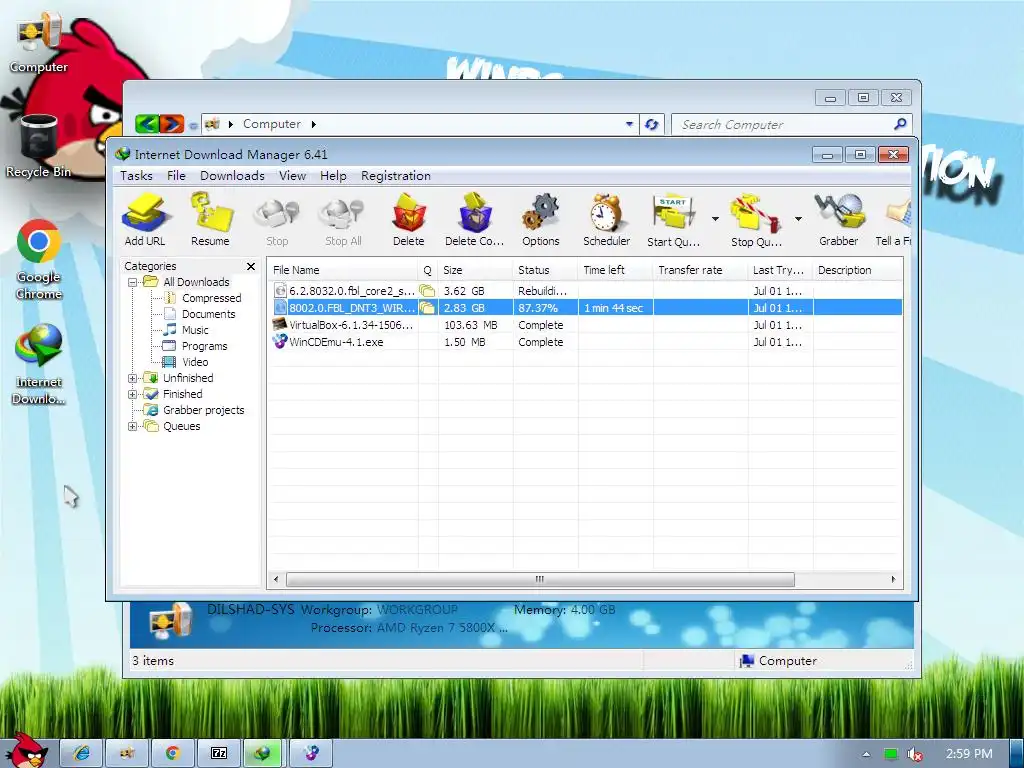
Task: Click Internet Download Manager desktop shortcut
Action: (x=39, y=364)
